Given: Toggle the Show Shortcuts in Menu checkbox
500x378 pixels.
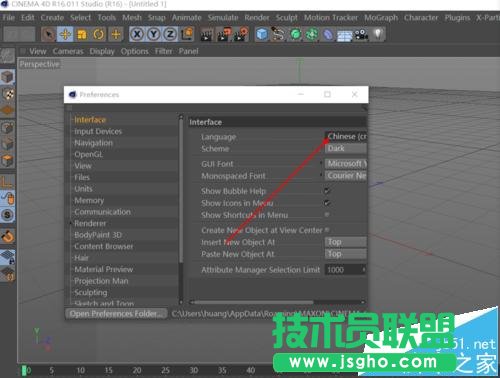Looking at the screenshot, I should point(327,215).
